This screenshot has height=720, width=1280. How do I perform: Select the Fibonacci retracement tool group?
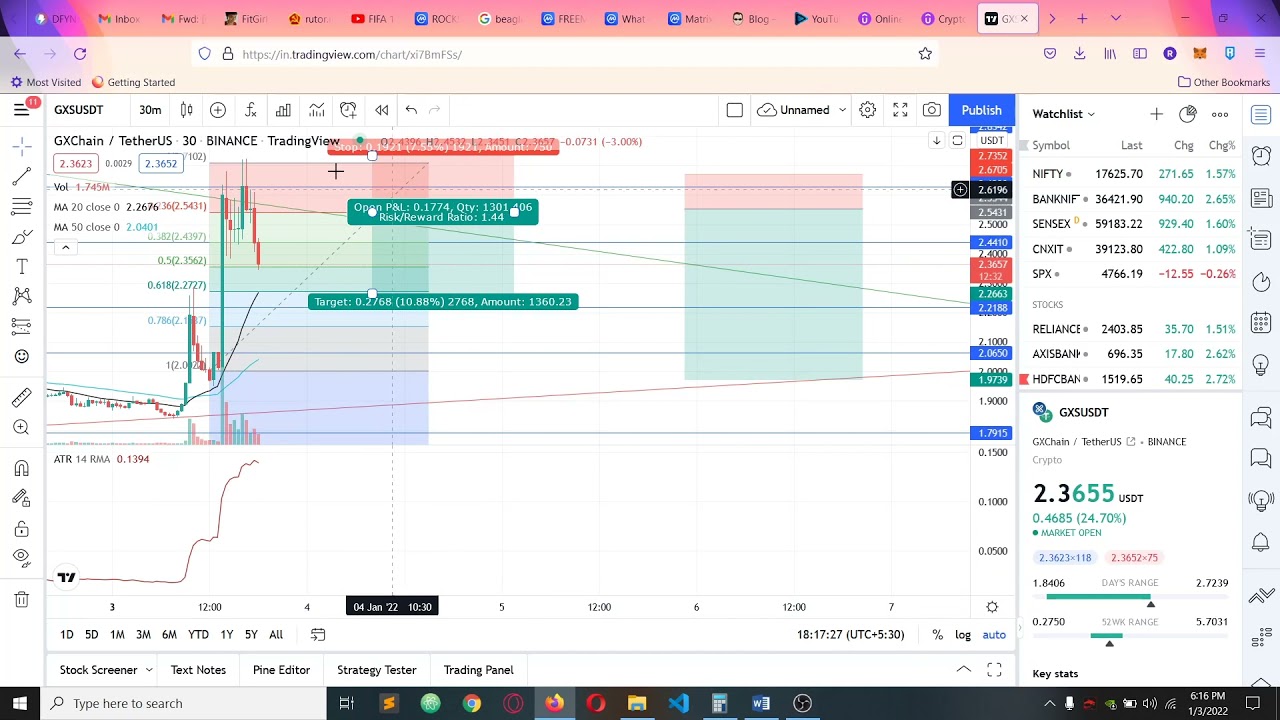[x=21, y=207]
